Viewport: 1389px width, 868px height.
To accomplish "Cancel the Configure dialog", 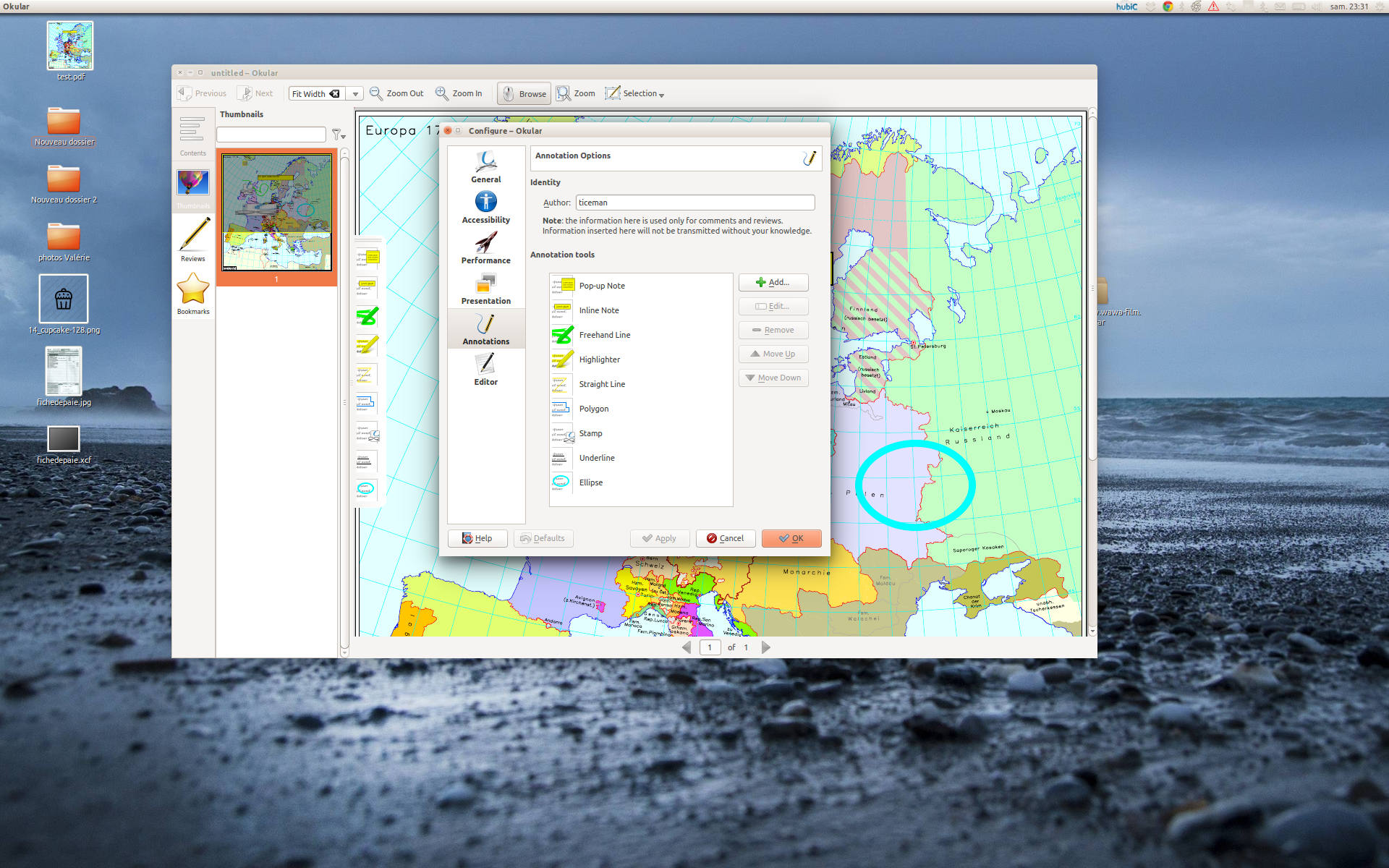I will click(726, 538).
